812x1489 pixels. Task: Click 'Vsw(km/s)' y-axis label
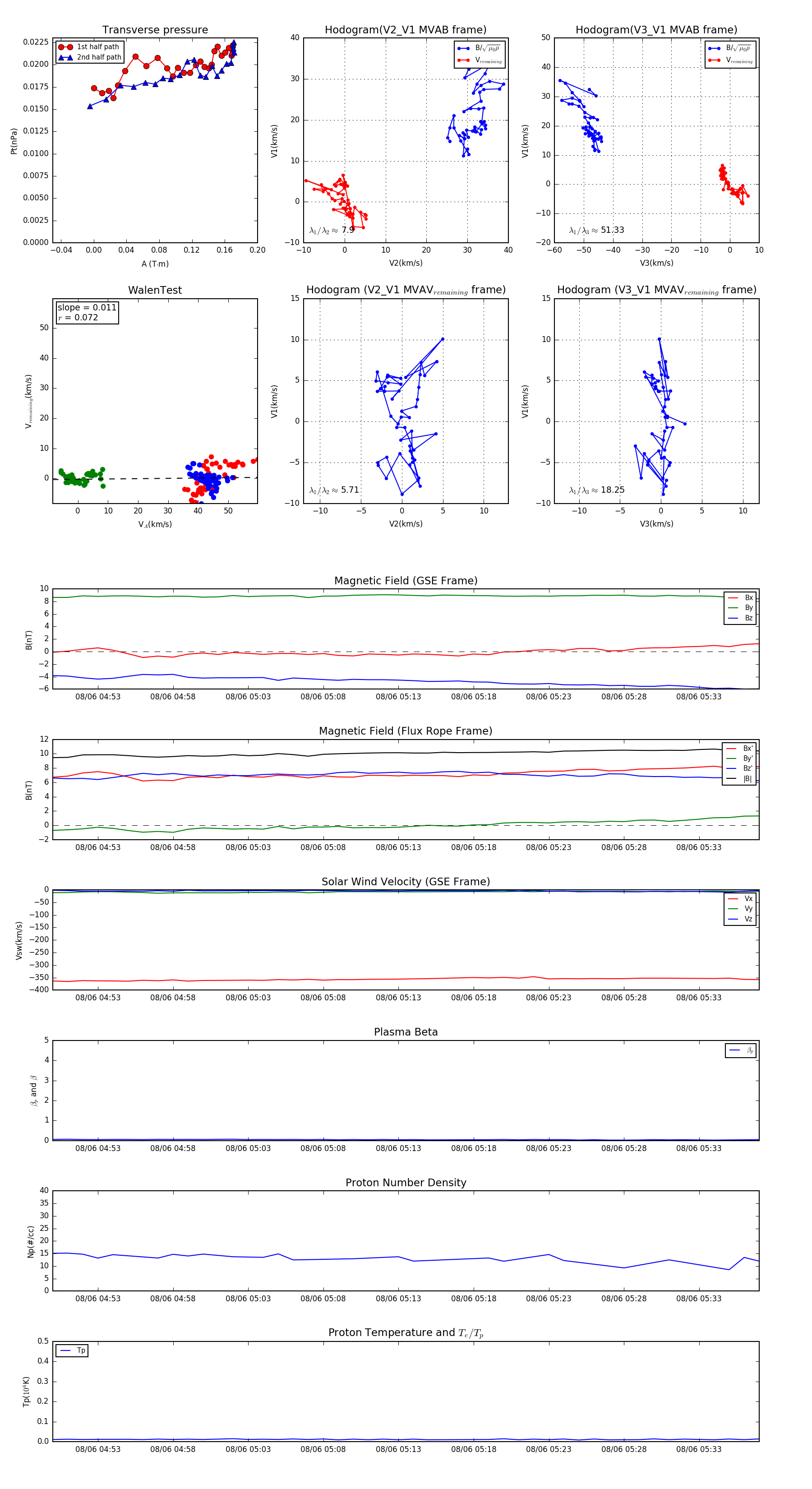coord(18,940)
